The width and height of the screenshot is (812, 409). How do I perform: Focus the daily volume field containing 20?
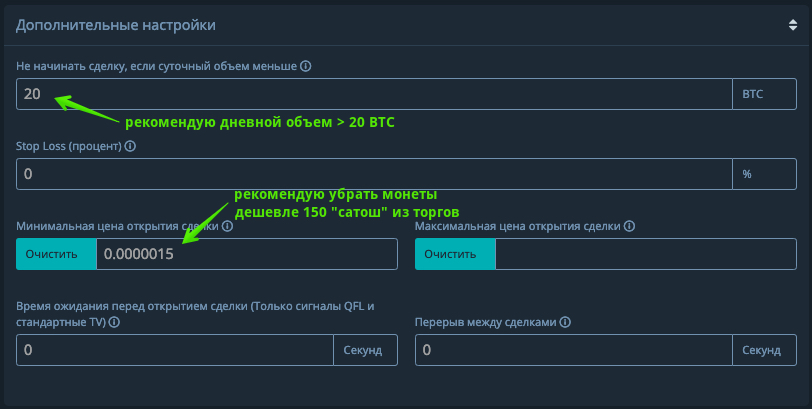(x=374, y=94)
